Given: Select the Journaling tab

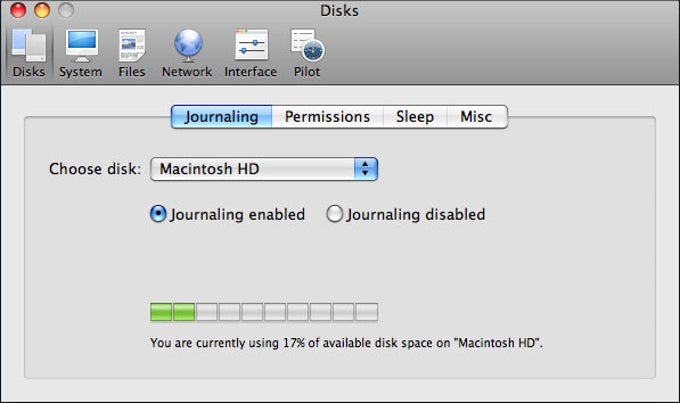Looking at the screenshot, I should (222, 116).
